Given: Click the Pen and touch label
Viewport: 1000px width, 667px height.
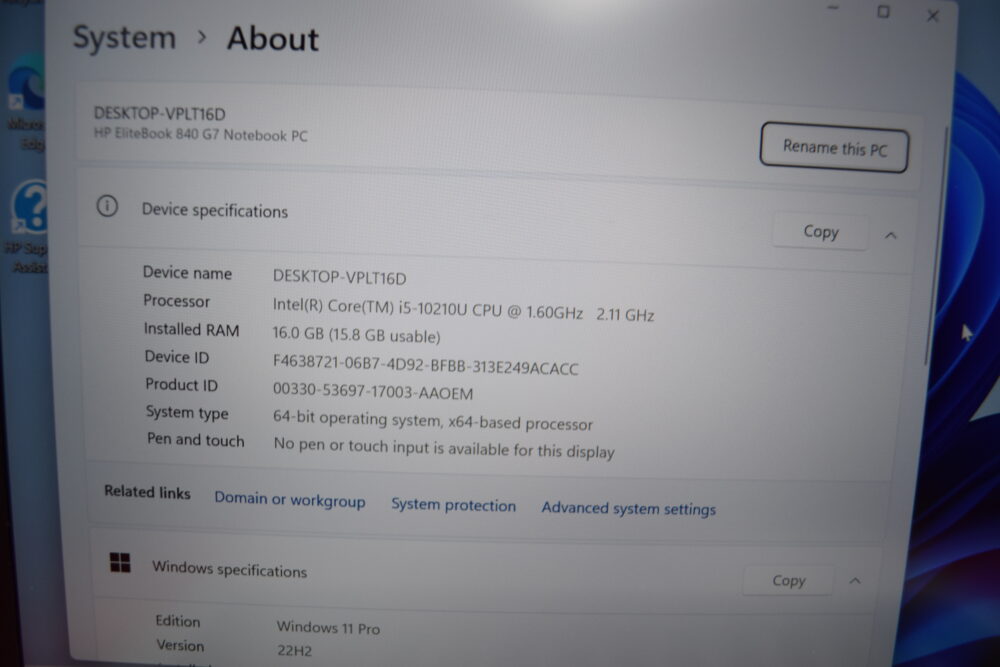Looking at the screenshot, I should (x=195, y=440).
